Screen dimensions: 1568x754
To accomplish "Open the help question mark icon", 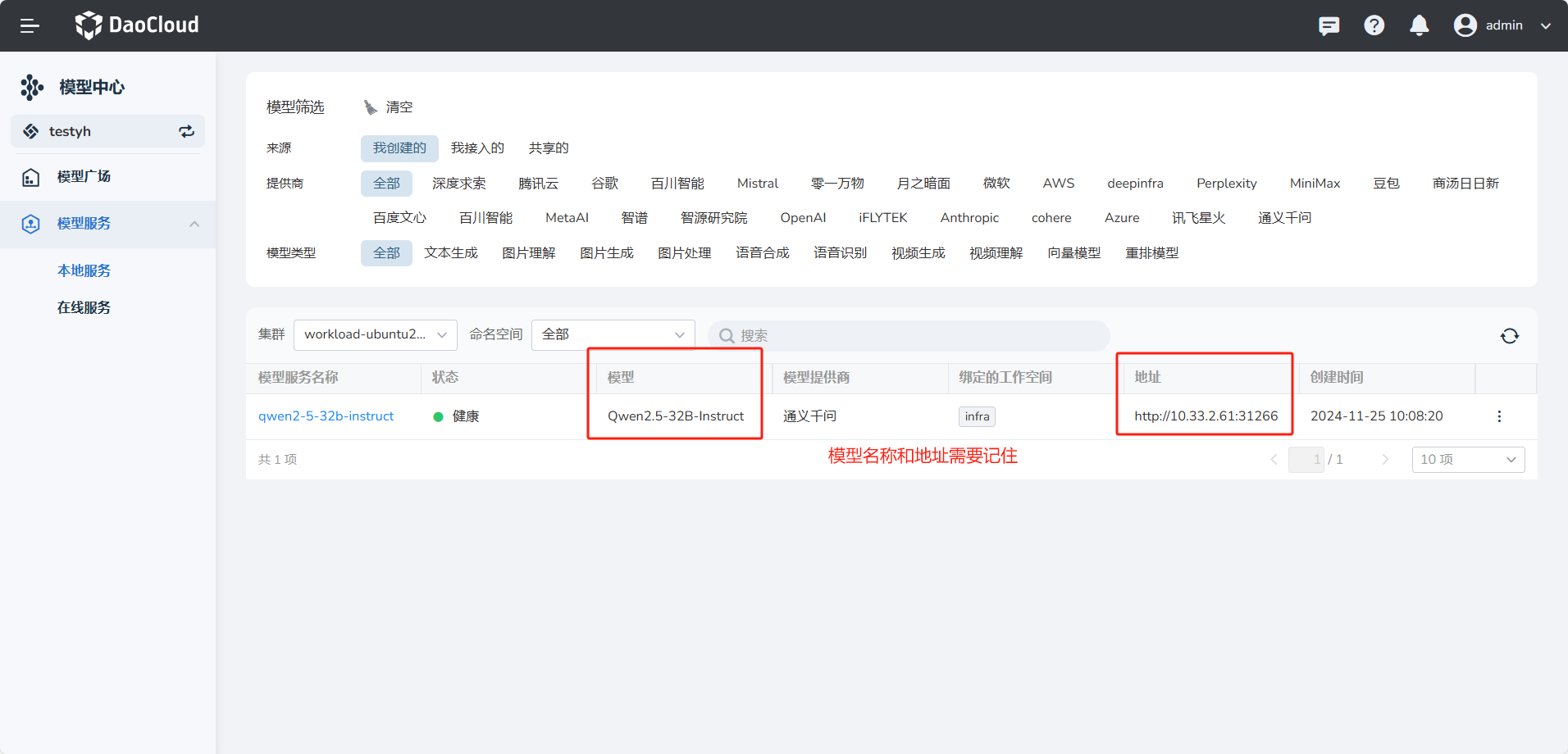I will point(1374,25).
